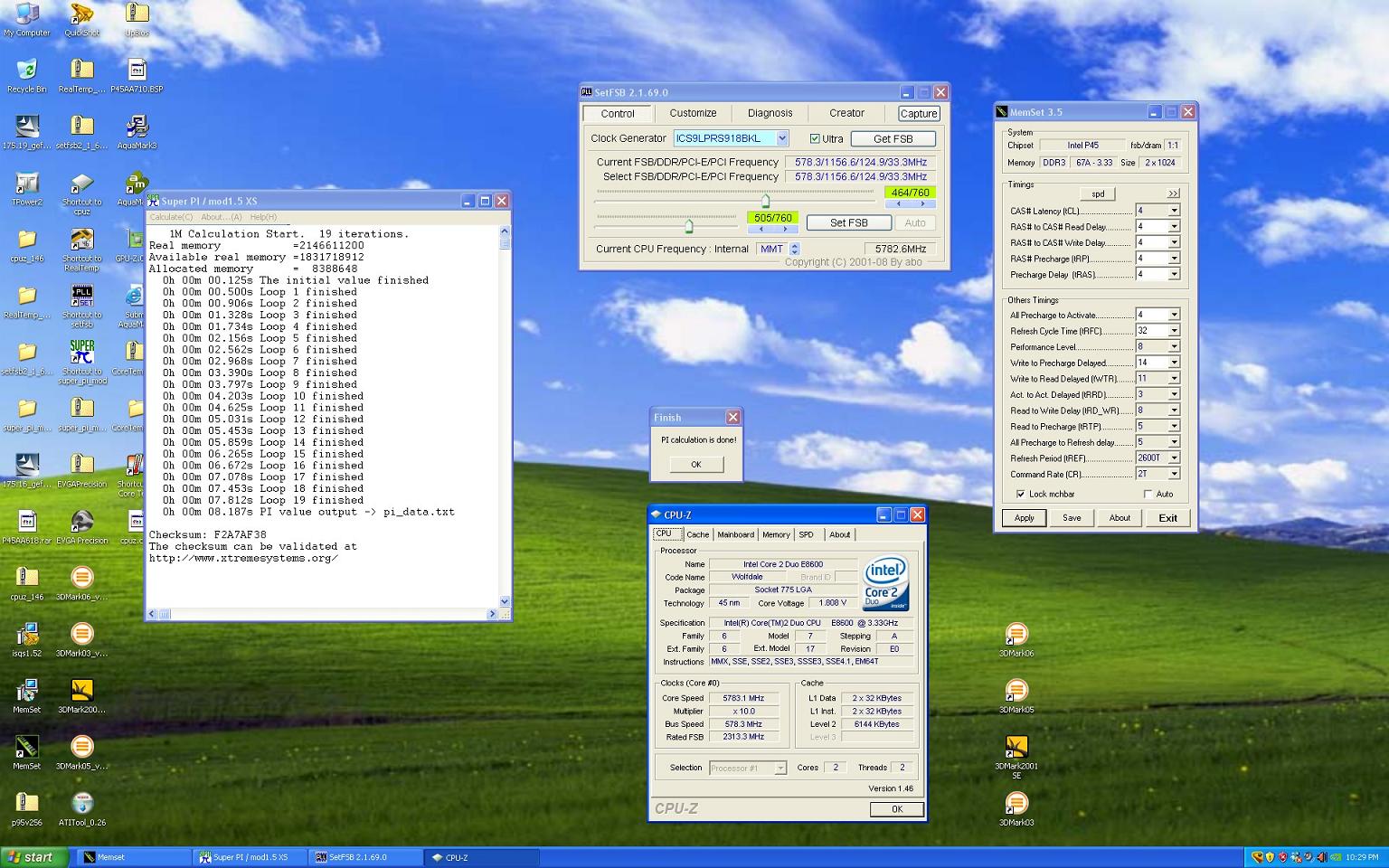Screen dimensions: 1389x868
Task: Select the 3DMark03_v installer icon
Action: [82, 639]
